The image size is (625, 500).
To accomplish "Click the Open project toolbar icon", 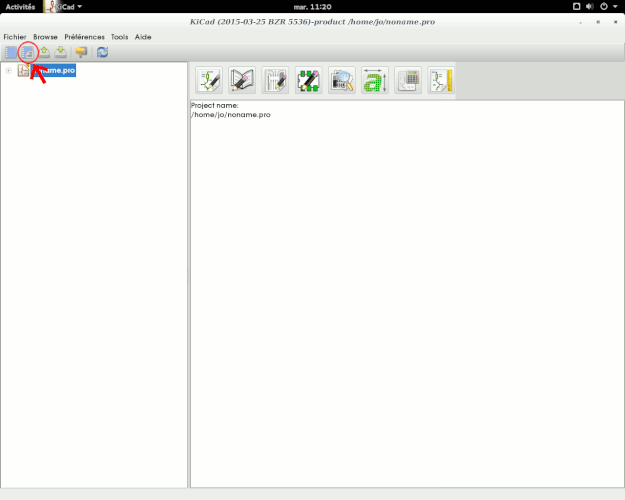I will 44,52.
